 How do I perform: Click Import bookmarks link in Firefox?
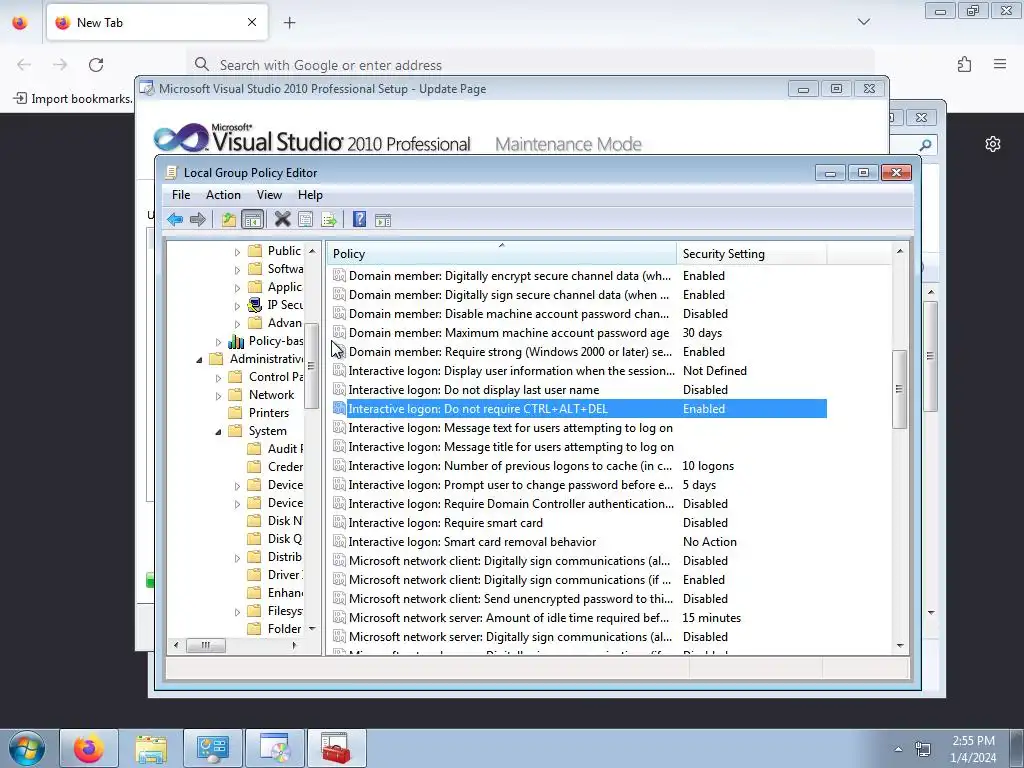[72, 99]
